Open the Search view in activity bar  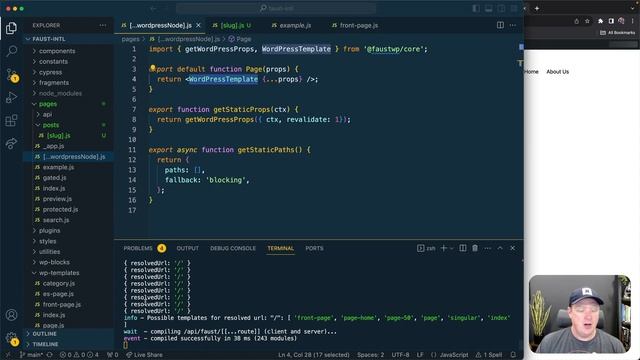11,51
